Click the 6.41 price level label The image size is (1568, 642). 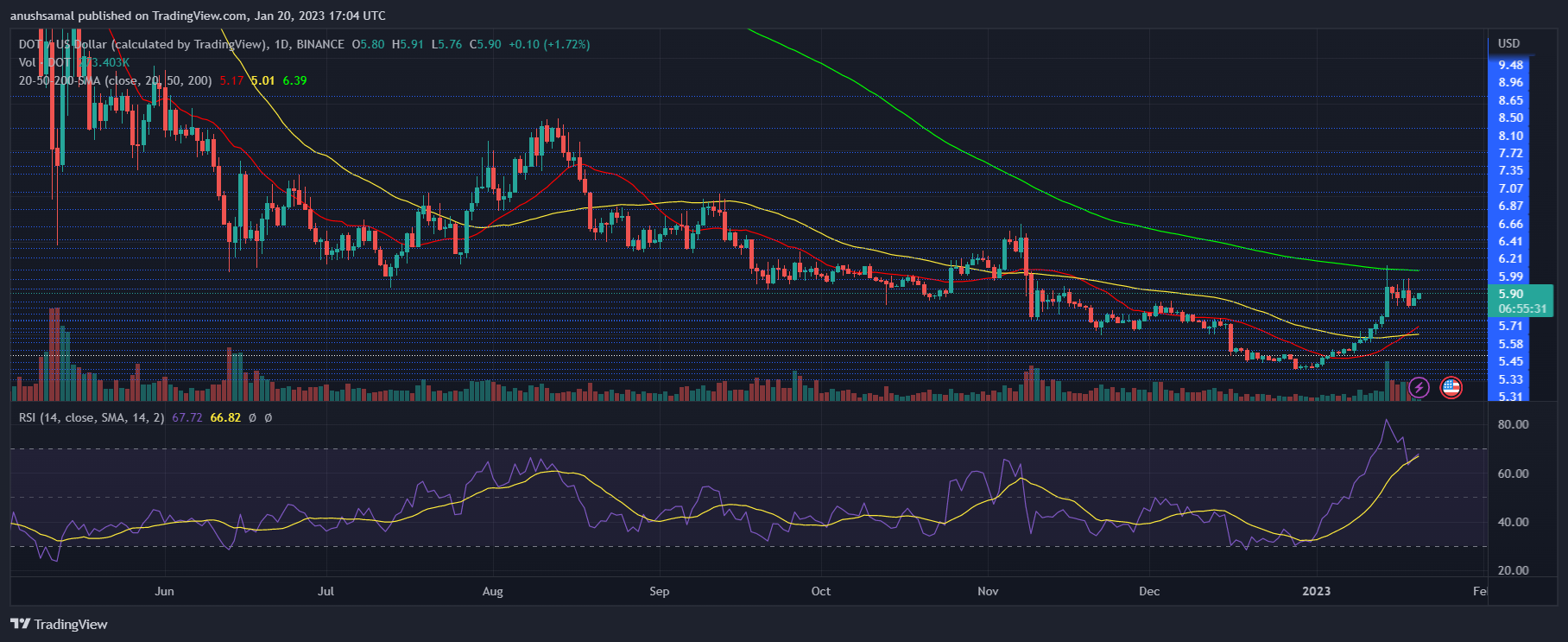point(1511,241)
